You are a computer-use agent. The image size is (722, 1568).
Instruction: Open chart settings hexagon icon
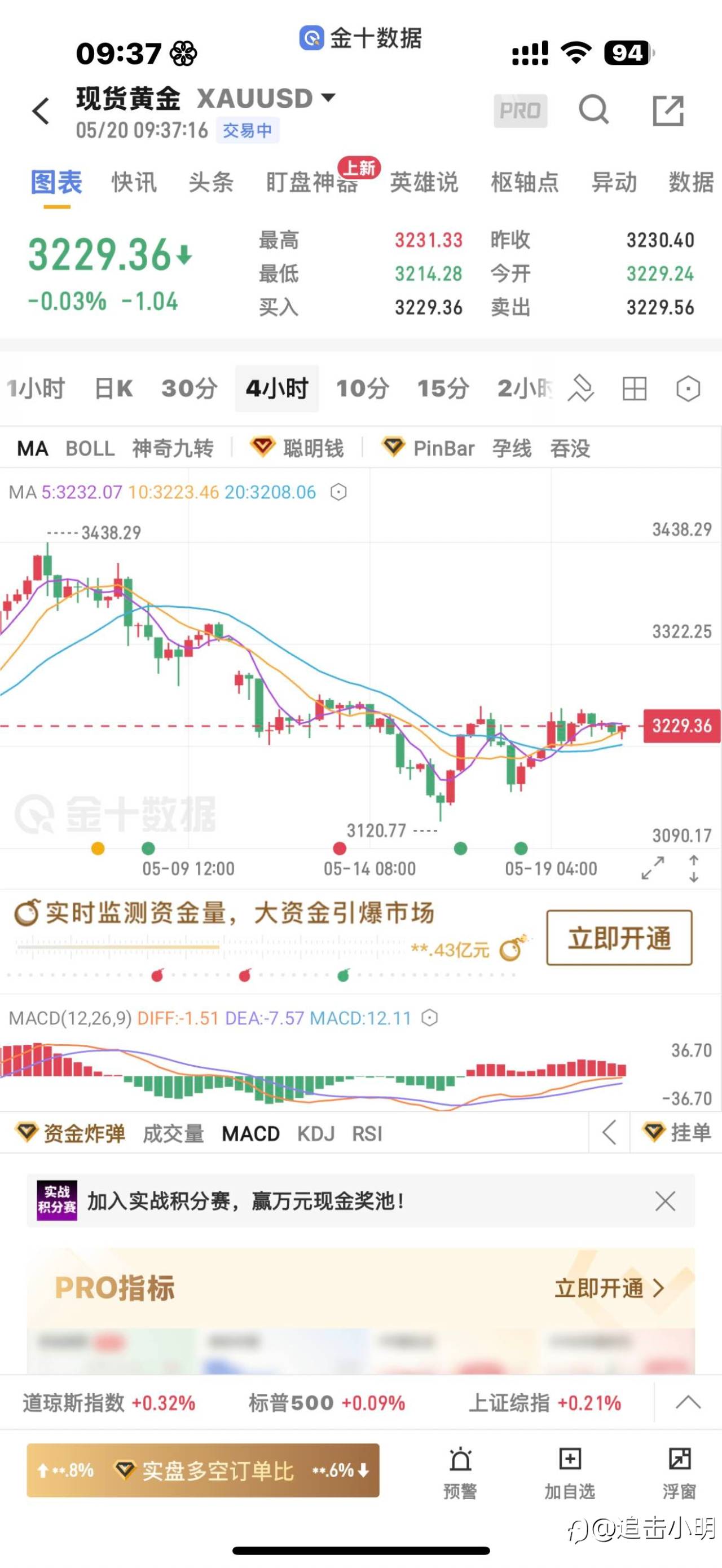pos(688,388)
